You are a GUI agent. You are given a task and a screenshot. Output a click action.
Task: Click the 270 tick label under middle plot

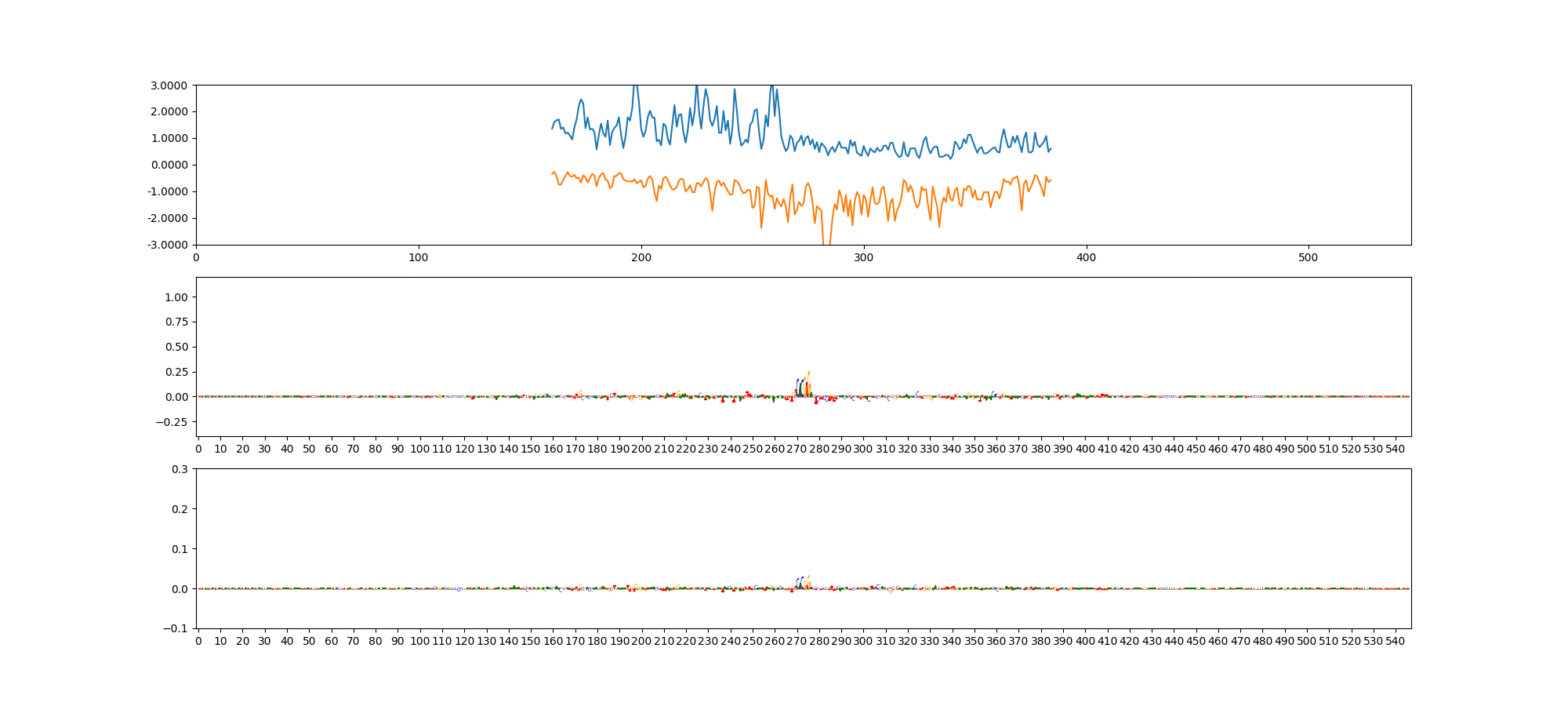[x=797, y=449]
